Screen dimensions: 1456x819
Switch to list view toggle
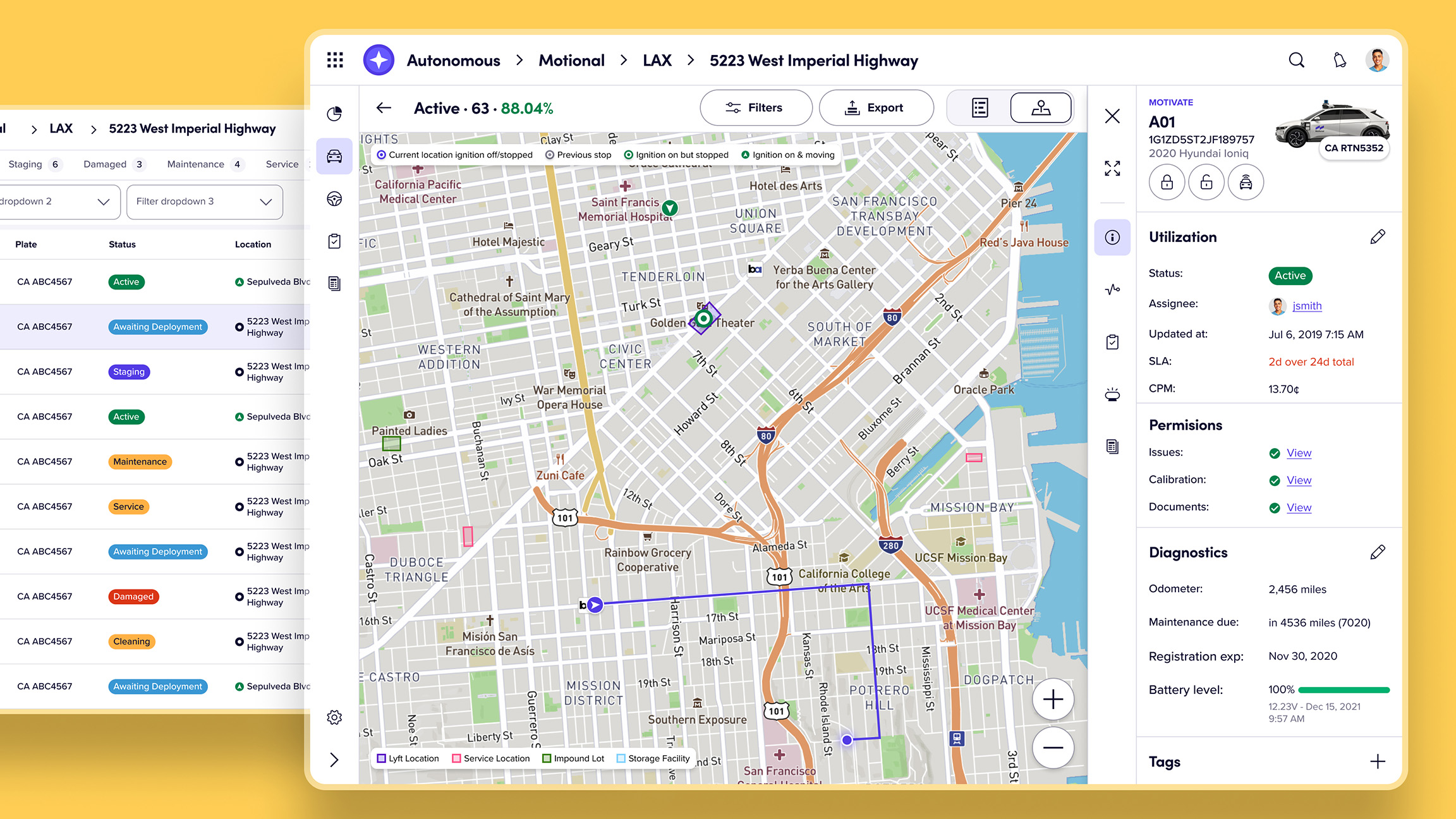pyautogui.click(x=980, y=108)
